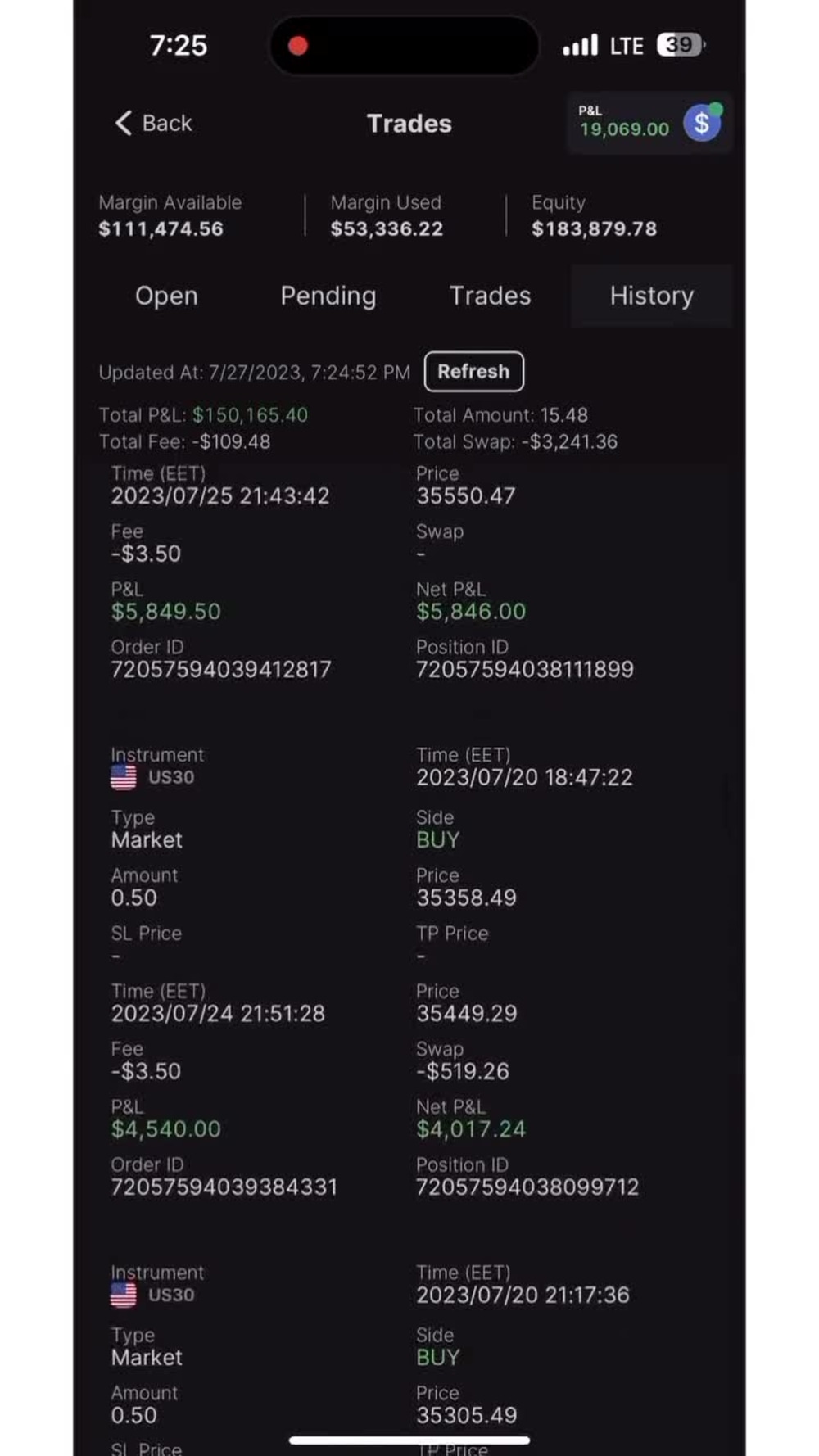This screenshot has height=1456, width=819.
Task: Tap the cellular signal bars icon
Action: (580, 45)
